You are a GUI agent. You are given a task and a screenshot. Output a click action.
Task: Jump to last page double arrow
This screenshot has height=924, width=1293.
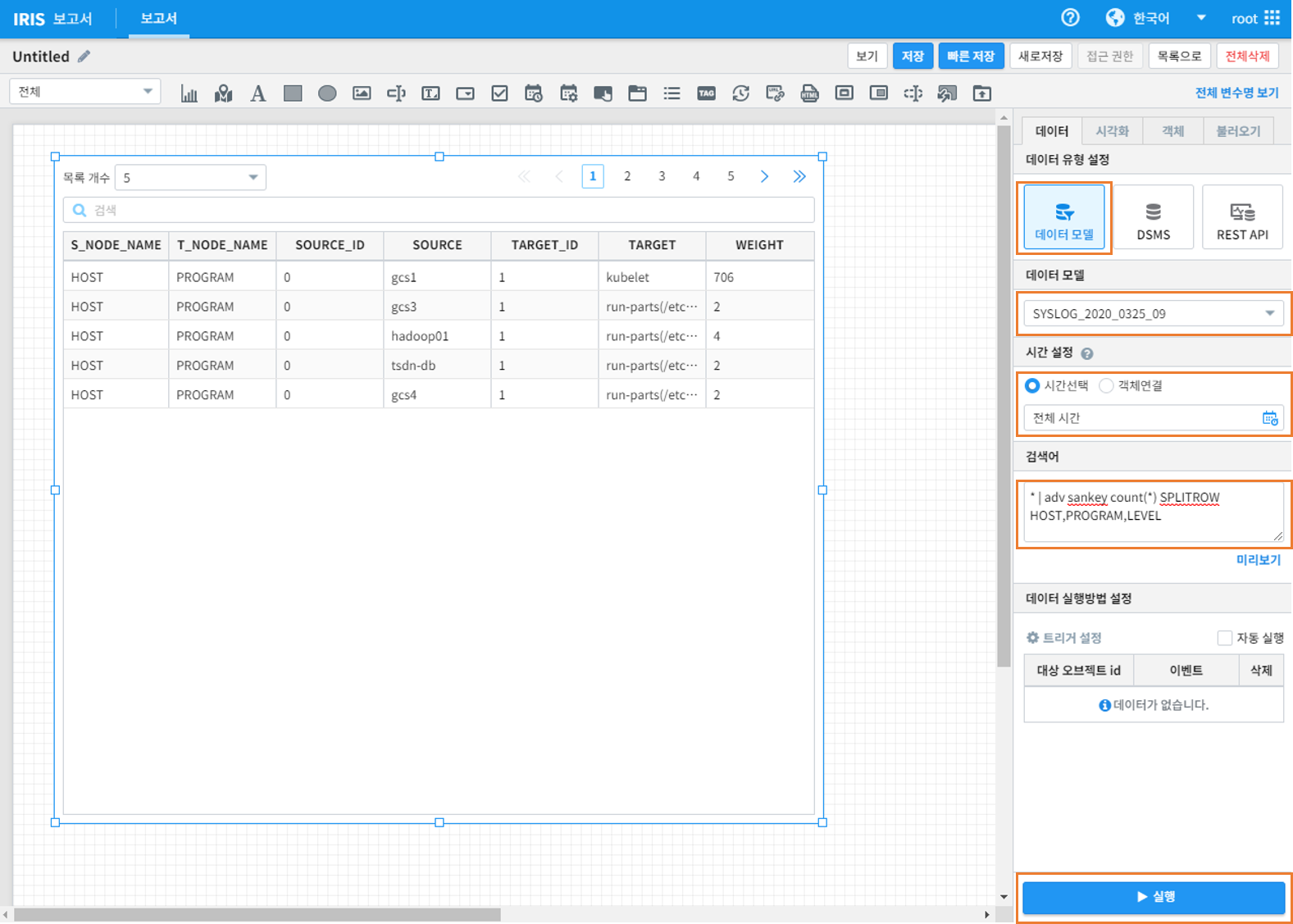799,176
